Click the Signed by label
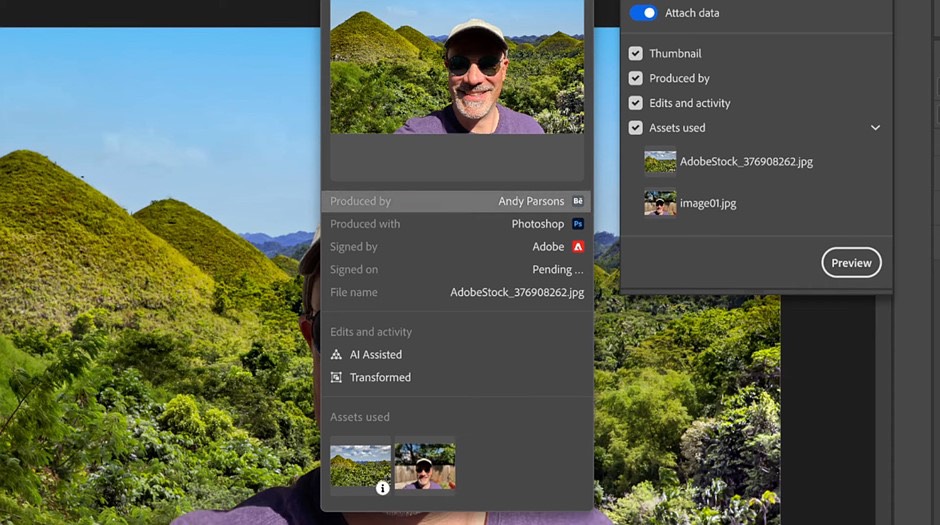Screen dimensions: 940x525 pyautogui.click(x=354, y=246)
